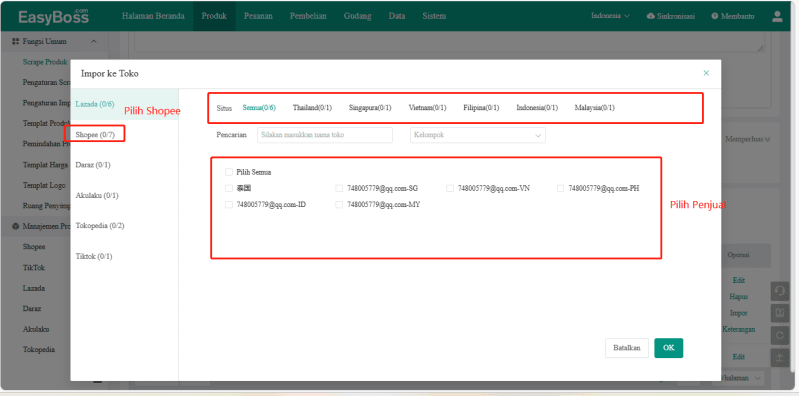Filter sites by Indonesia(0/1)
The width and height of the screenshot is (799, 397).
click(x=537, y=108)
